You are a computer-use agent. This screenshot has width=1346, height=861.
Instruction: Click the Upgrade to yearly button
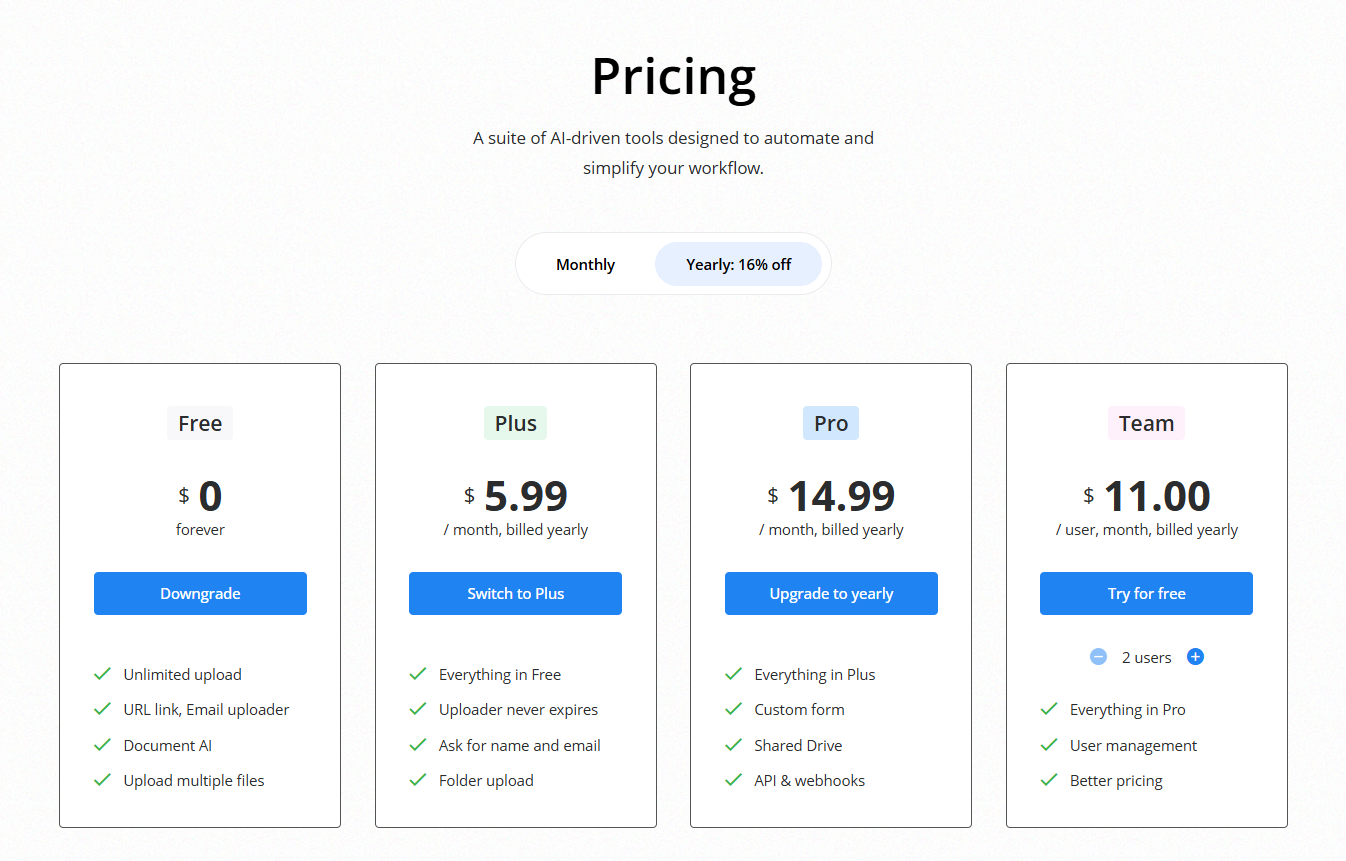[x=831, y=593]
